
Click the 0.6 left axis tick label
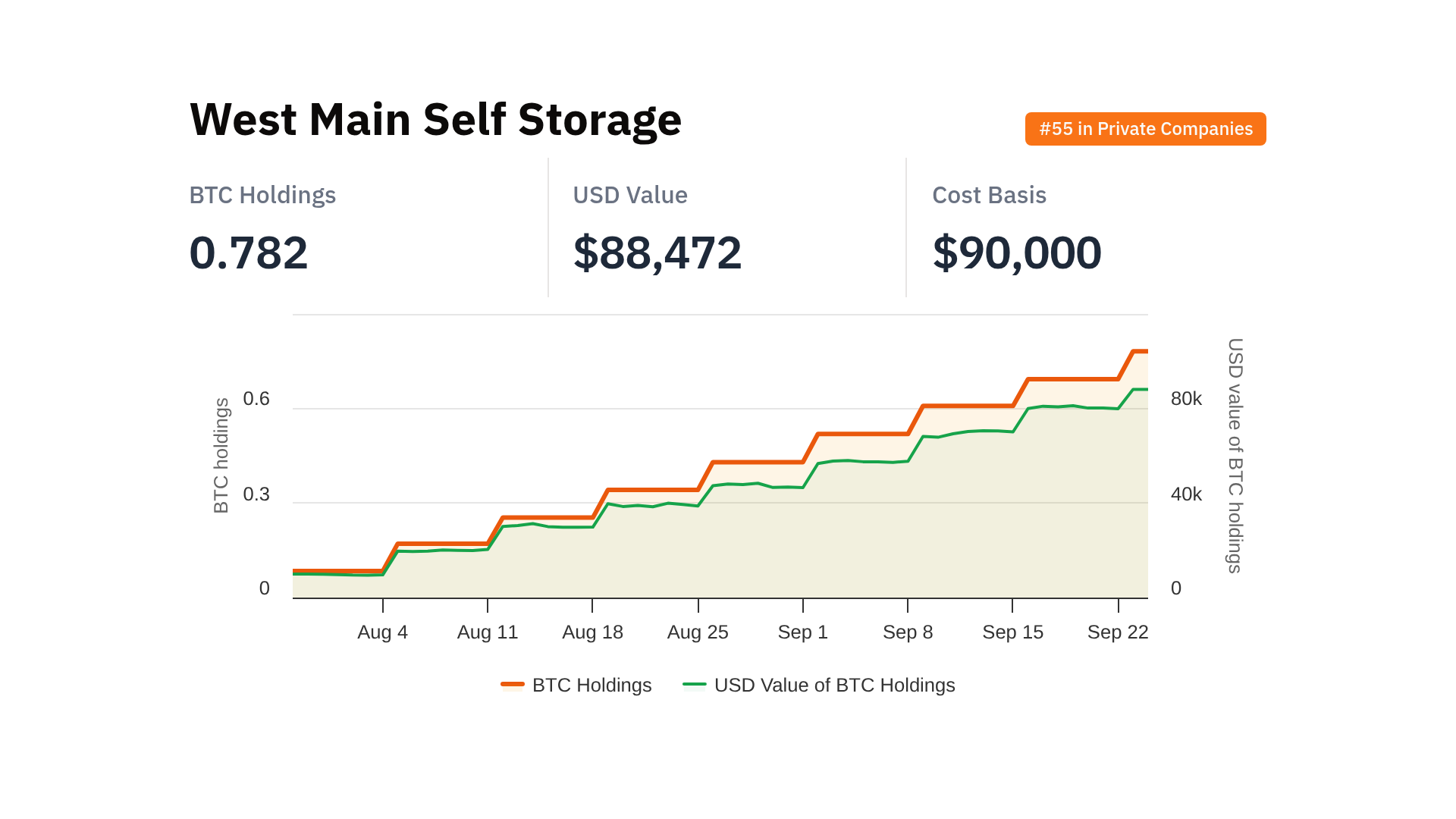coord(256,399)
